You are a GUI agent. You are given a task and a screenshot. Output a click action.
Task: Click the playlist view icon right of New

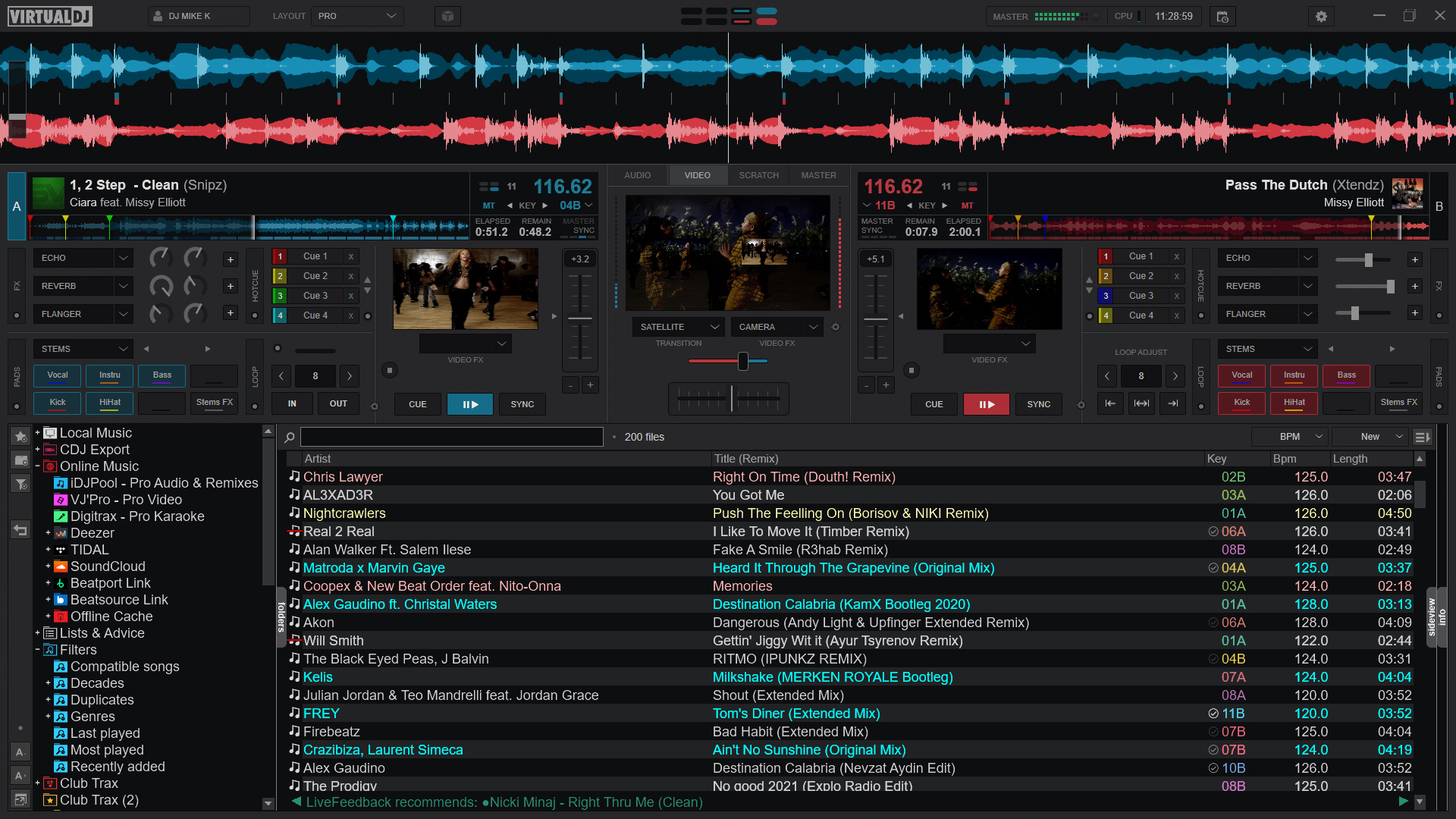tap(1422, 437)
